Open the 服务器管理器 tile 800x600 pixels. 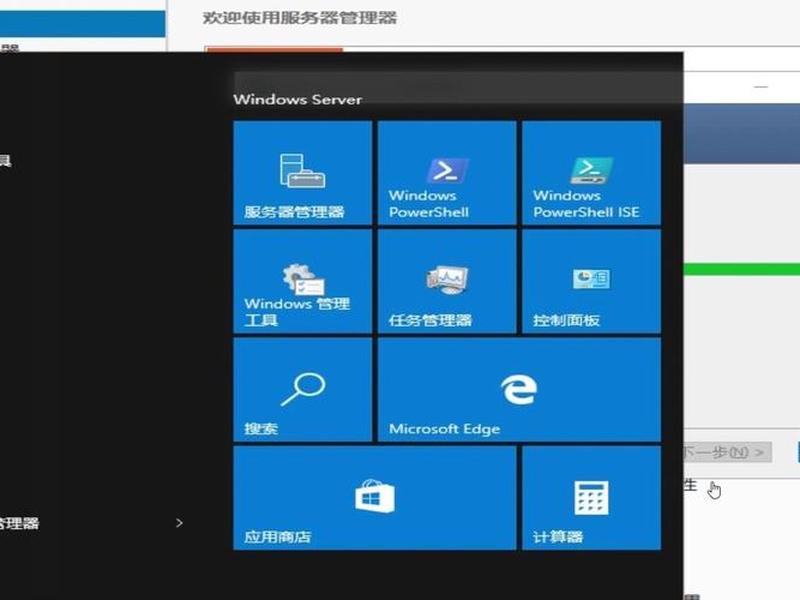click(303, 172)
